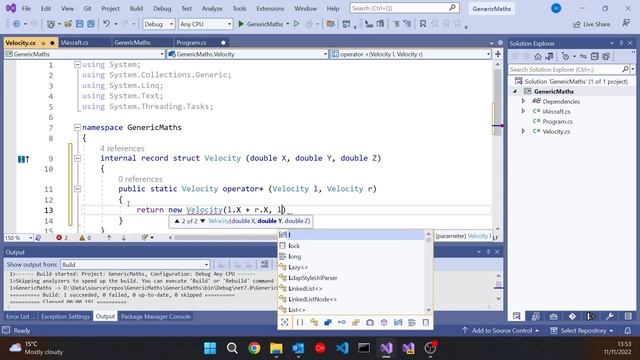Image resolution: width=640 pixels, height=360 pixels.
Task: Open the Debug configuration dropdown
Action: click(x=158, y=24)
